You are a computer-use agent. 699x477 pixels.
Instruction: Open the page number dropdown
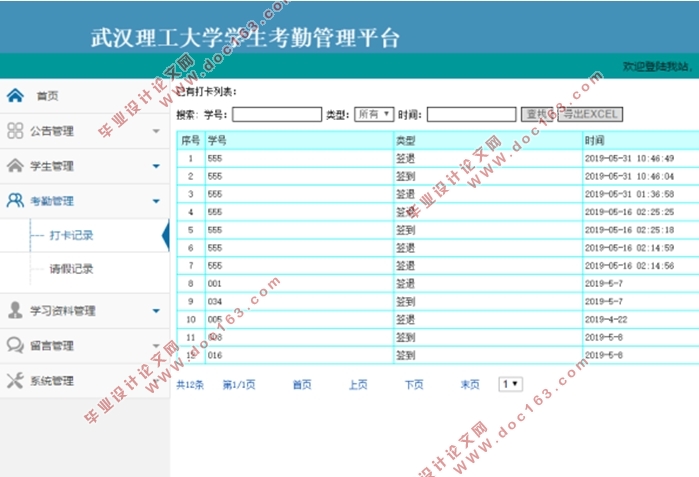coord(510,384)
